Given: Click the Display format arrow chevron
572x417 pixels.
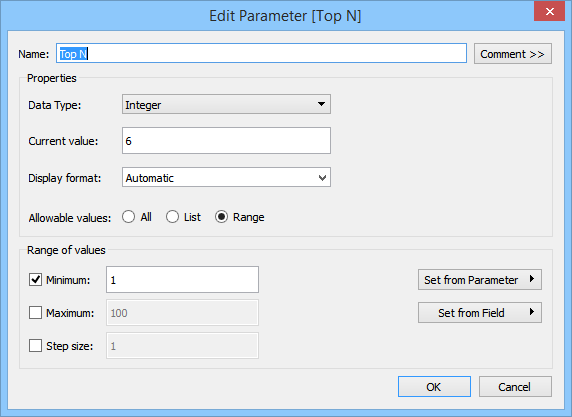Looking at the screenshot, I should [x=322, y=178].
